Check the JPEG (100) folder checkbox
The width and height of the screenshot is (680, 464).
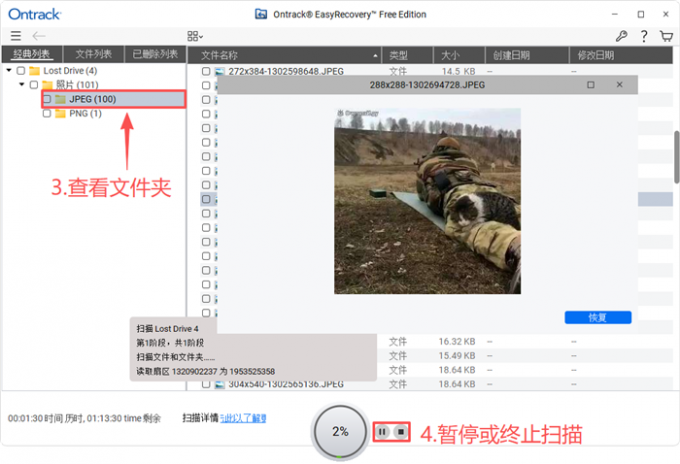(47, 99)
